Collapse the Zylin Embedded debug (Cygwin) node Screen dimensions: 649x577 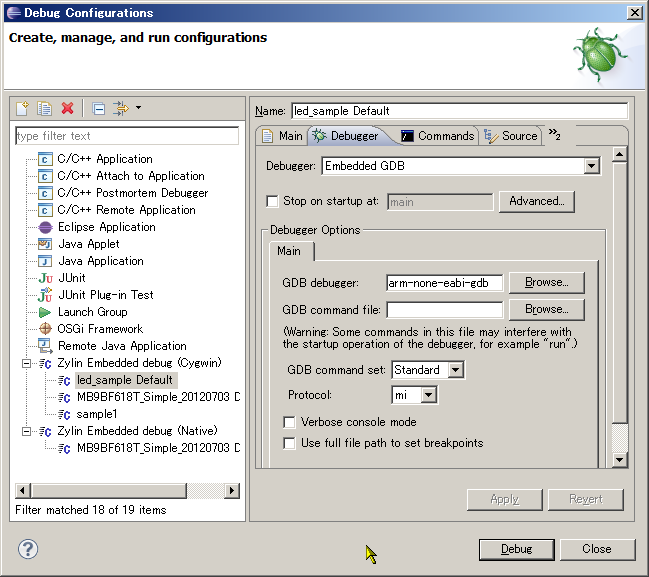pyautogui.click(x=25, y=364)
